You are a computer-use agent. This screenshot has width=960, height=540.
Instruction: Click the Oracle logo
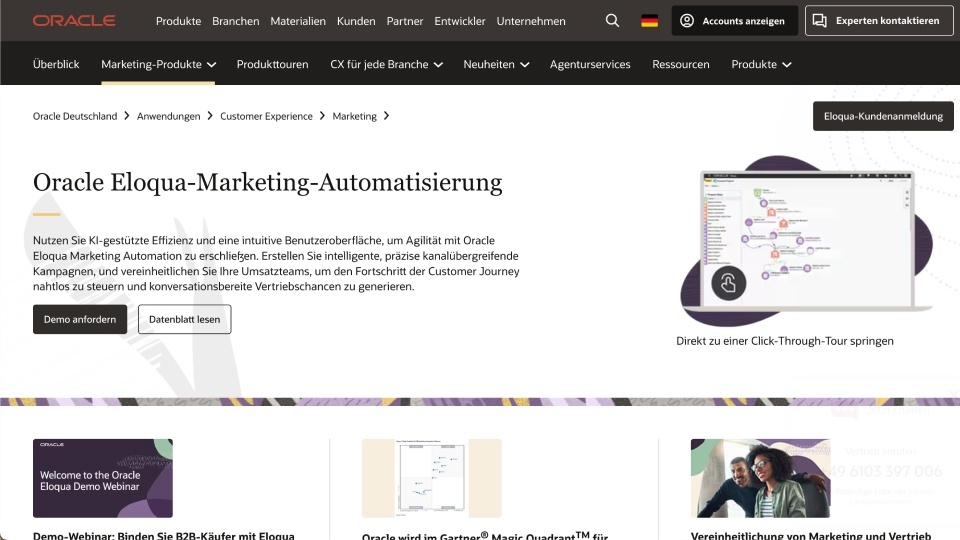[x=74, y=21]
